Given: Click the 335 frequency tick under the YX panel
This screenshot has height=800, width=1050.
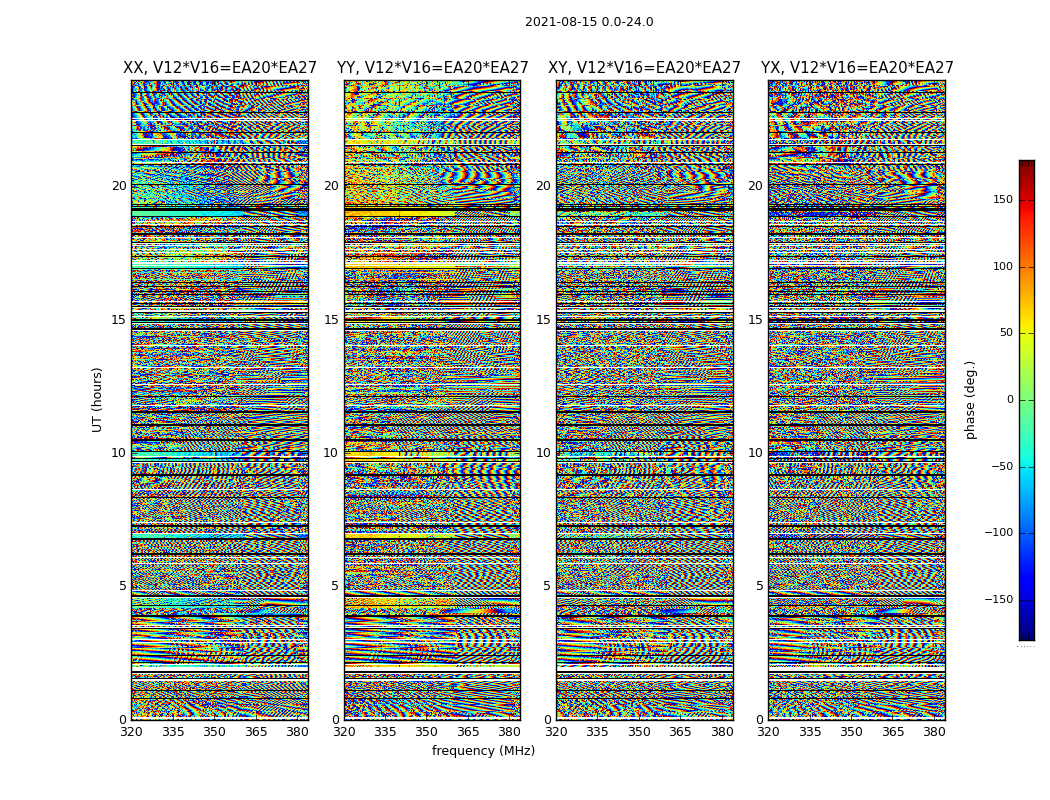Looking at the screenshot, I should click(x=810, y=732).
